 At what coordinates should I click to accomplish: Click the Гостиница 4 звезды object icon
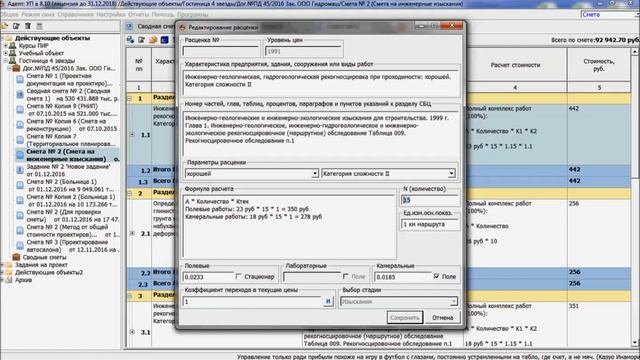click(x=13, y=60)
